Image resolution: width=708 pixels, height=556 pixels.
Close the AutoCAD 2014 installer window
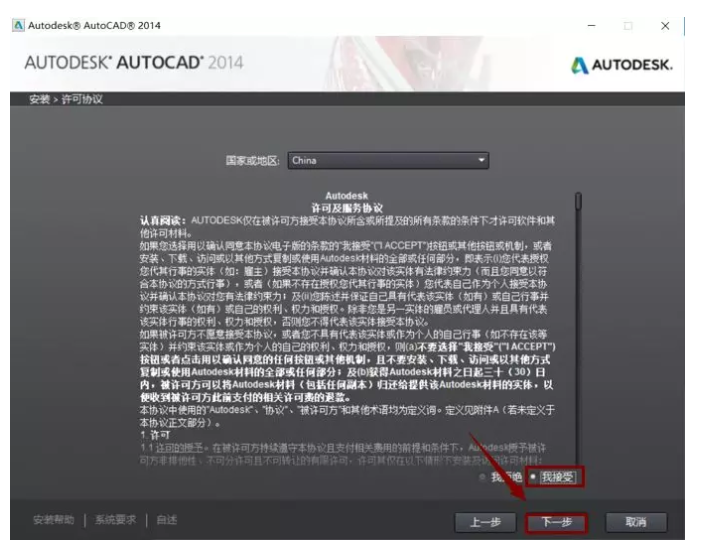(x=665, y=26)
